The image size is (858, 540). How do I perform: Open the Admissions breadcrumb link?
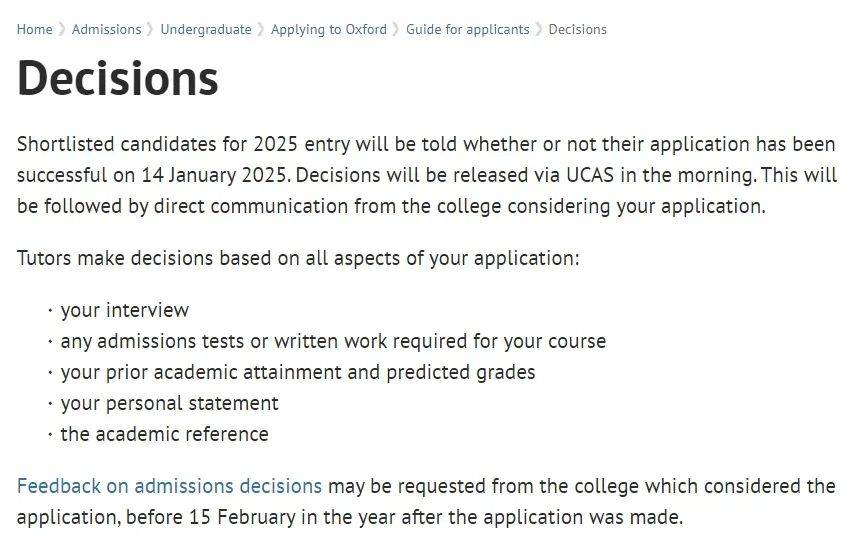click(x=107, y=29)
